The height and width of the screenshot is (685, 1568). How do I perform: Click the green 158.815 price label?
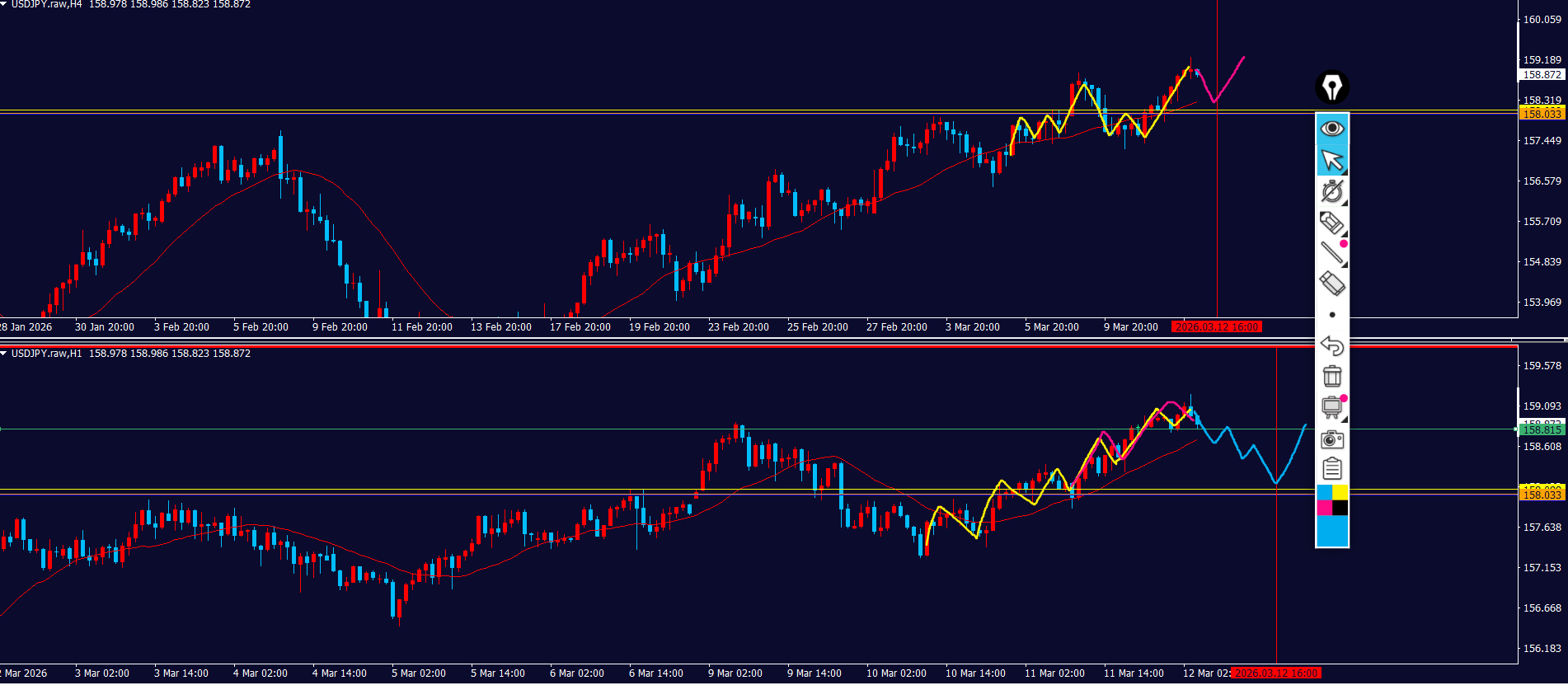(1541, 429)
